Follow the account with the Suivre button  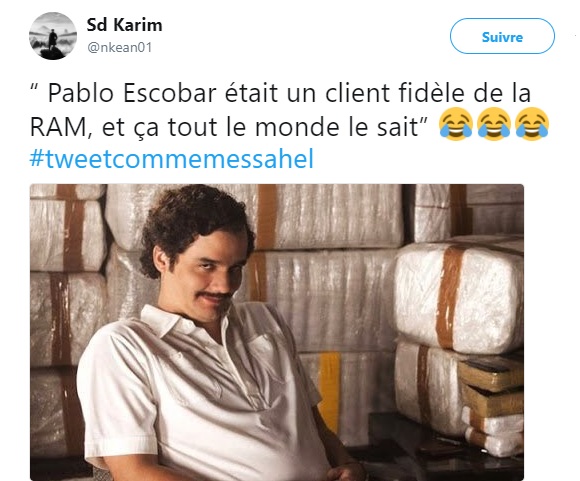[x=502, y=36]
